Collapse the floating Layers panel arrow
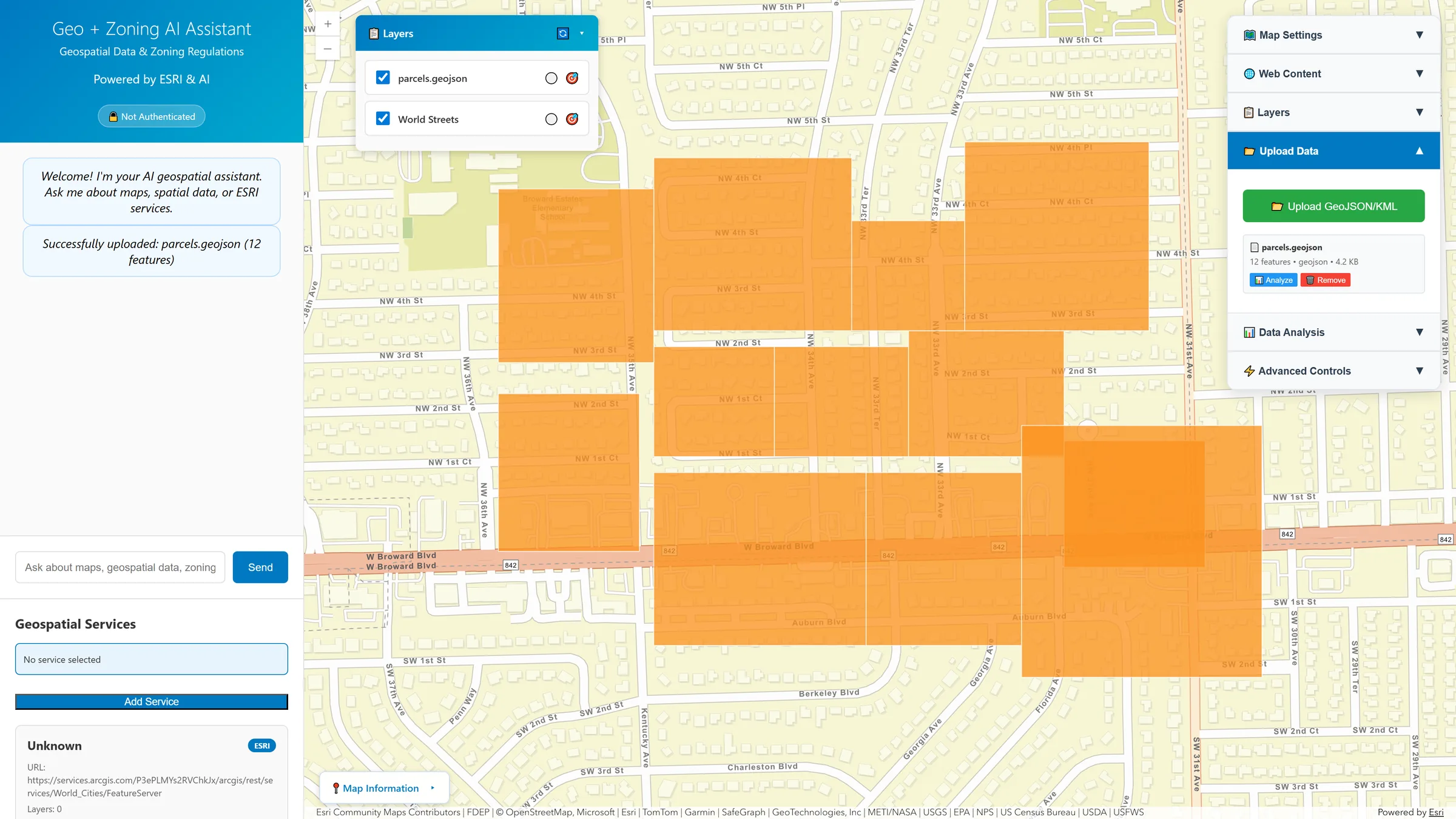Viewport: 1456px width, 819px height. pos(582,33)
